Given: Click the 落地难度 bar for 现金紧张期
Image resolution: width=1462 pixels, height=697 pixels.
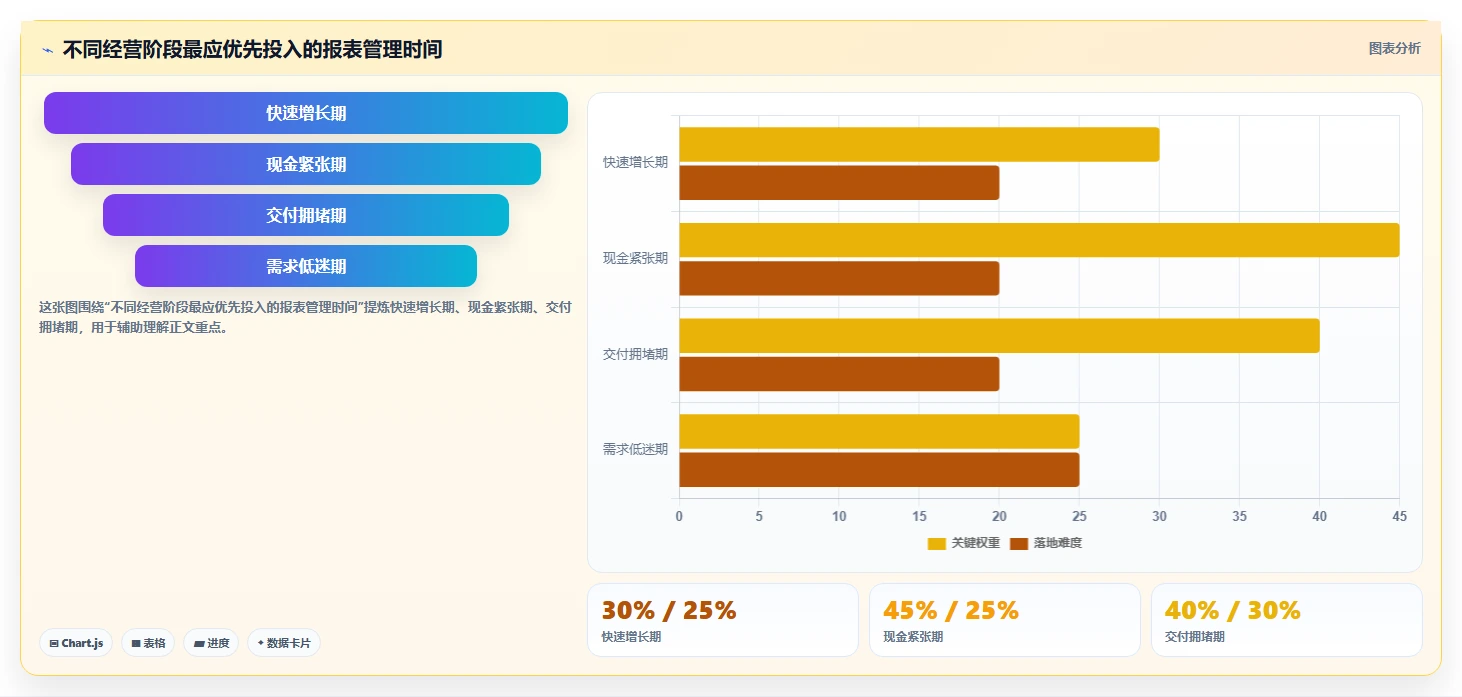Looking at the screenshot, I should (x=839, y=278).
